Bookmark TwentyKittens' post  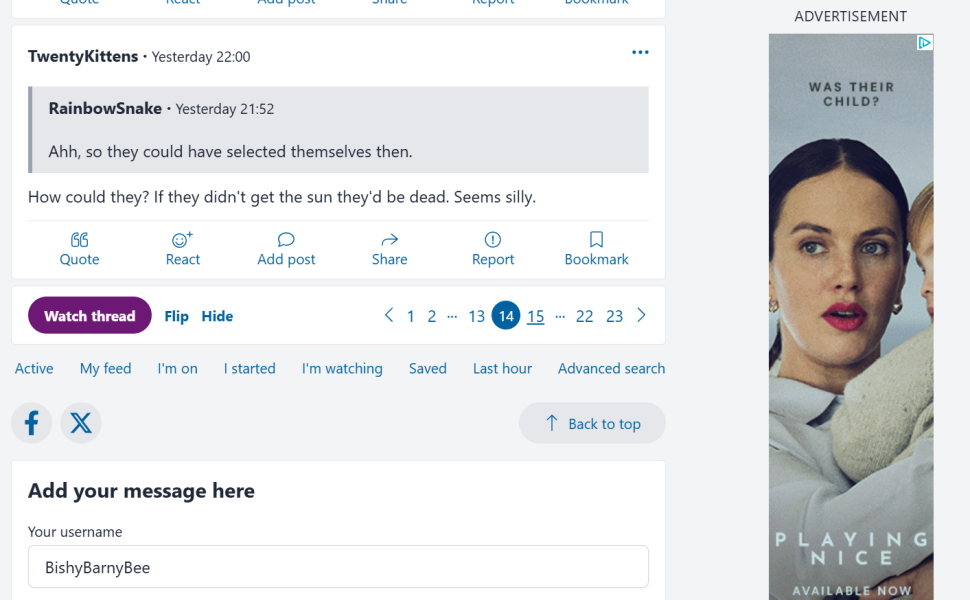[596, 240]
